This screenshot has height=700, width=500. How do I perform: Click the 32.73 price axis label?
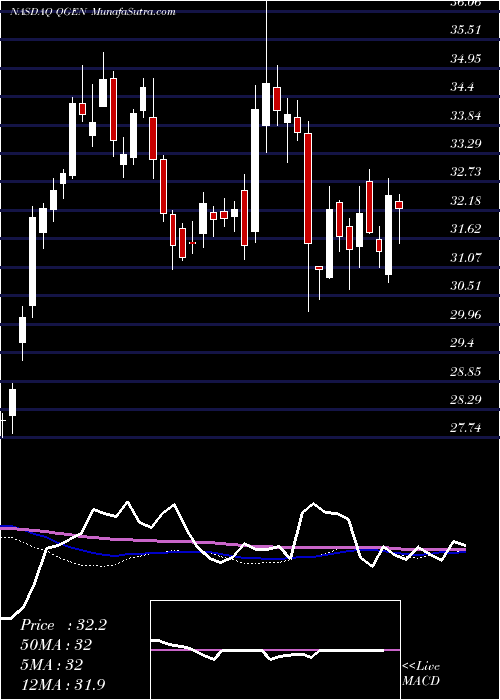465,172
